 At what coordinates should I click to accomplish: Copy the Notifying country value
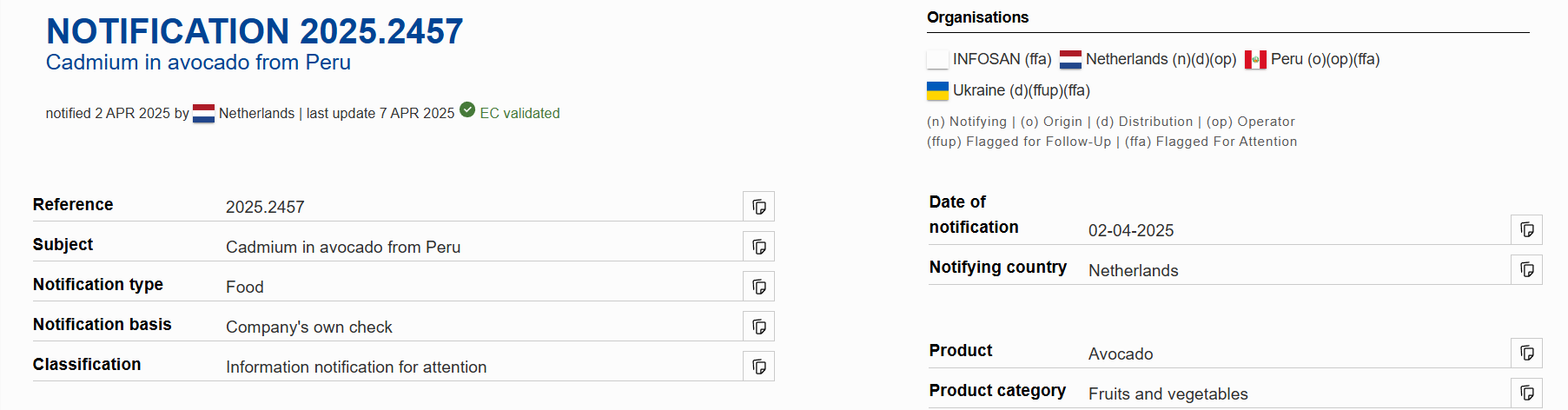(x=1526, y=270)
